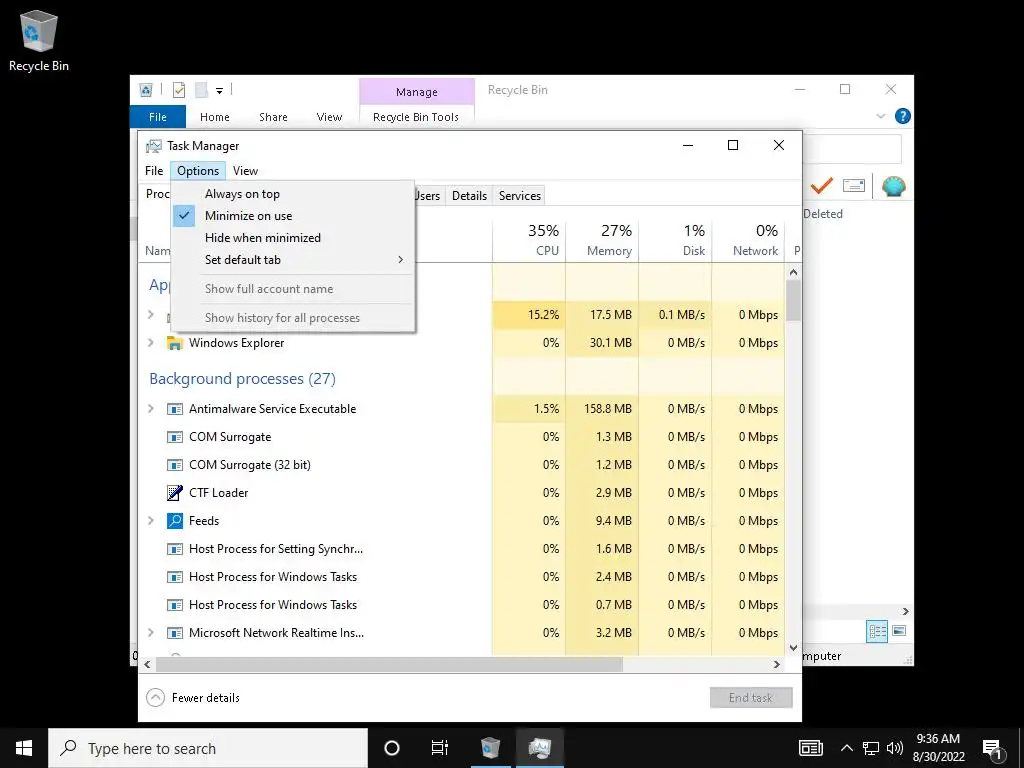Click Task Manager taskbar icon
The height and width of the screenshot is (768, 1024).
coord(539,748)
